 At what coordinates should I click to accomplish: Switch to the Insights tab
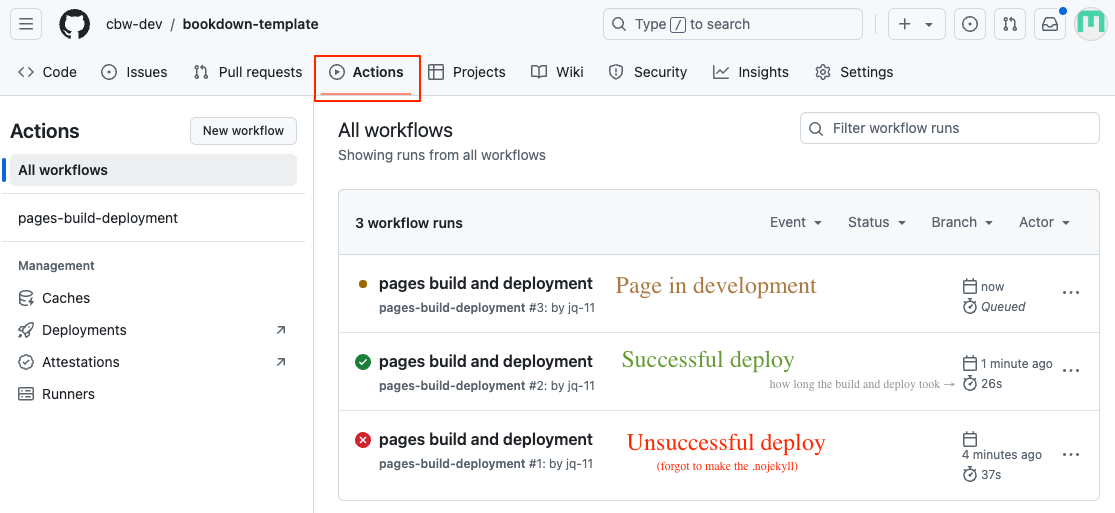tap(751, 72)
